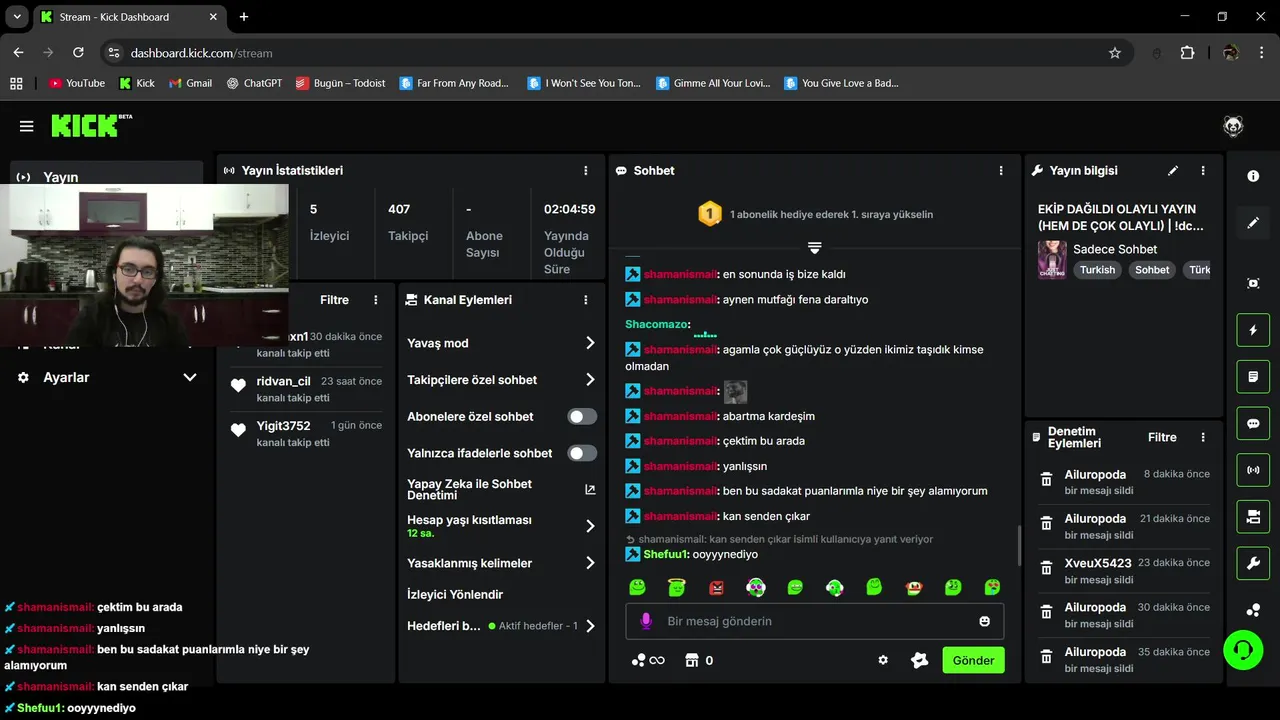1280x720 pixels.
Task: Click the Turkish tag chip
Action: point(1097,270)
